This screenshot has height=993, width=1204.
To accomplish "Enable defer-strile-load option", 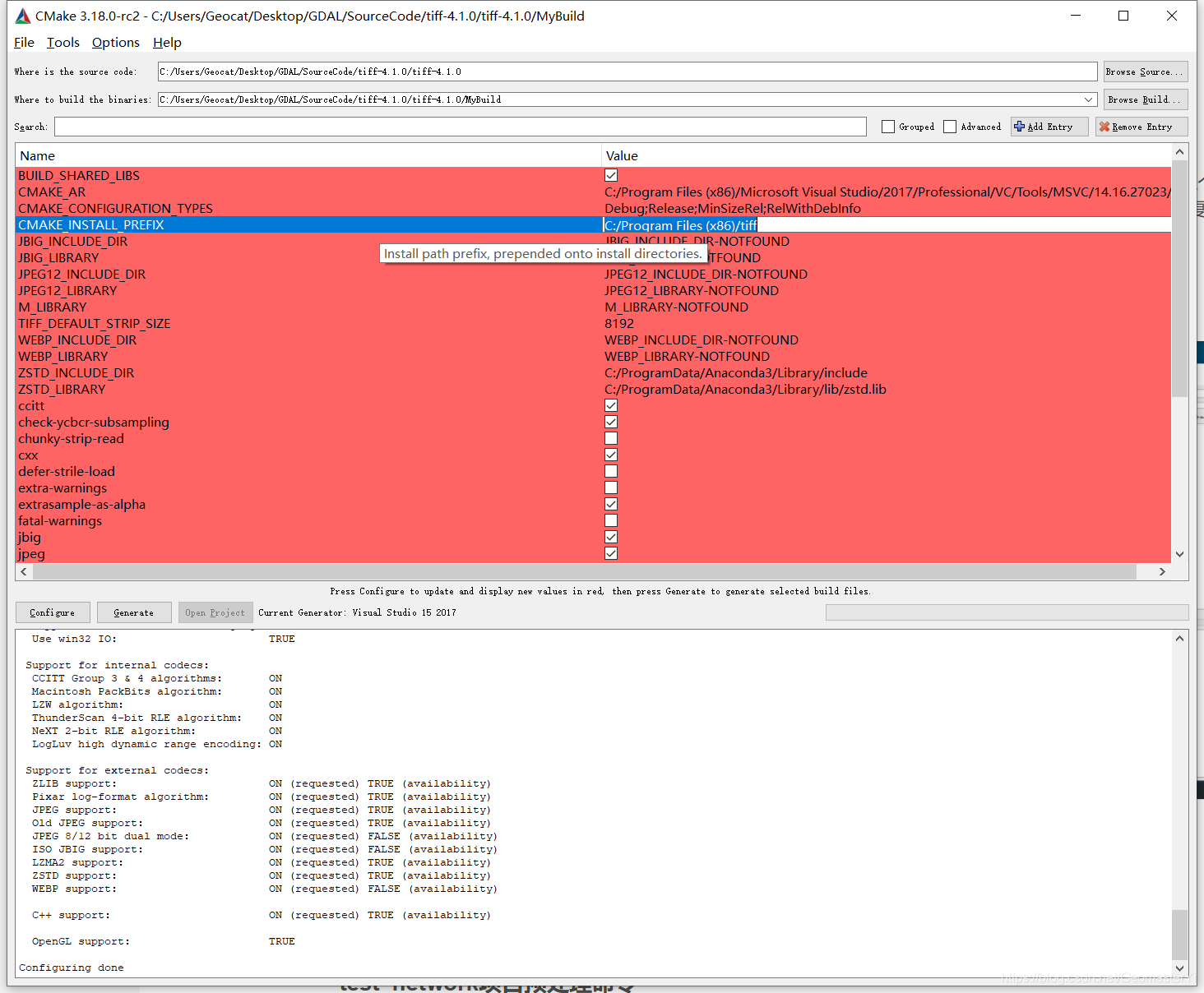I will tap(611, 471).
